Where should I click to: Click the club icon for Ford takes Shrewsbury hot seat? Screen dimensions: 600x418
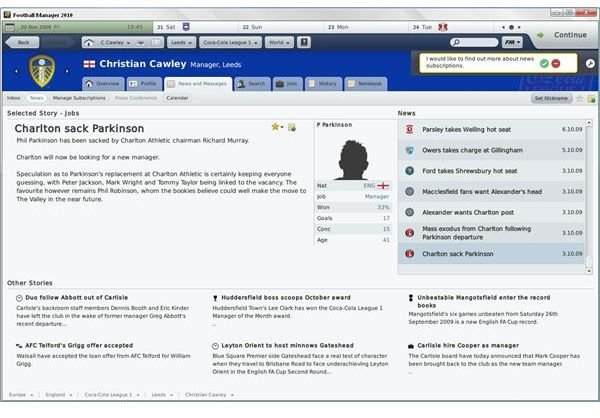409,171
